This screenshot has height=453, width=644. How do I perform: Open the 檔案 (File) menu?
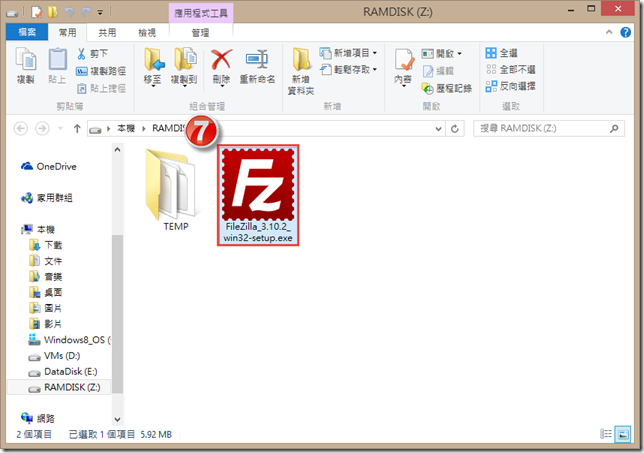tap(27, 32)
